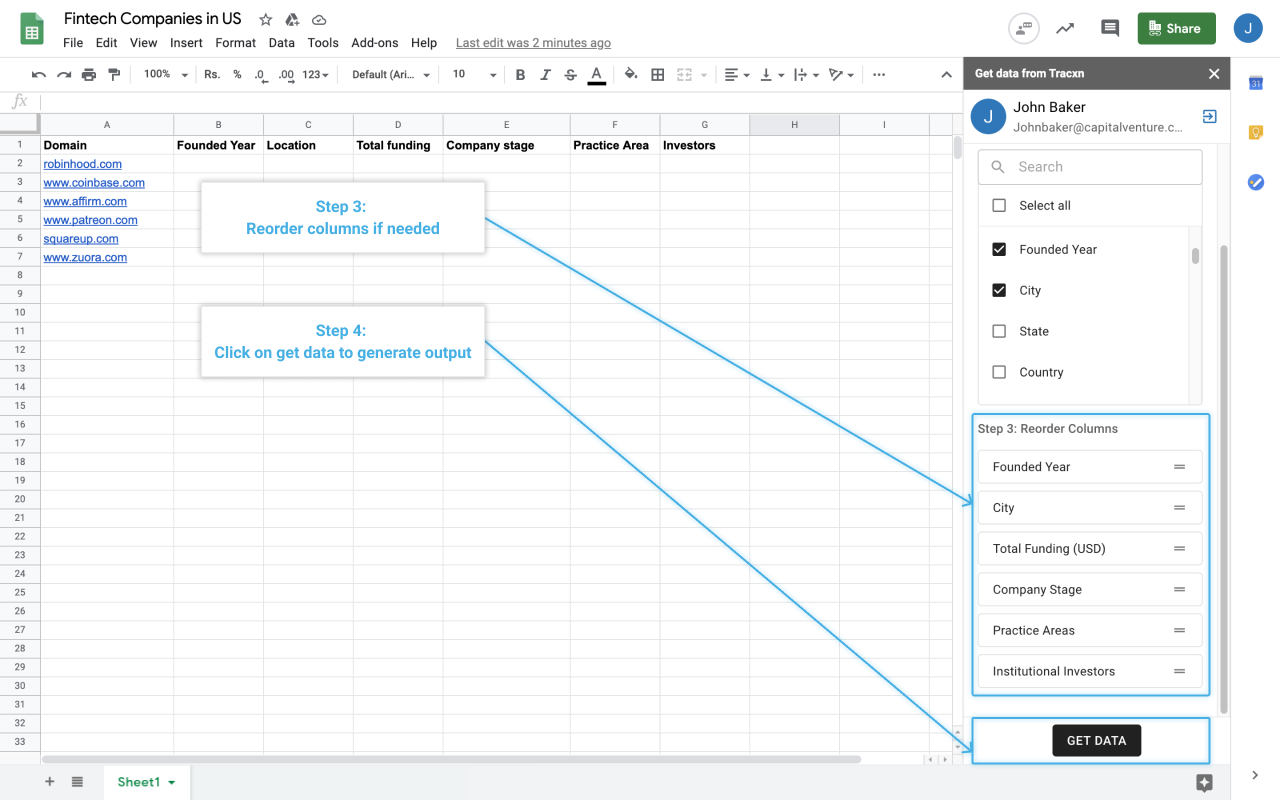The image size is (1280, 800).
Task: Open Google Calendar in the side panel
Action: tap(1256, 84)
